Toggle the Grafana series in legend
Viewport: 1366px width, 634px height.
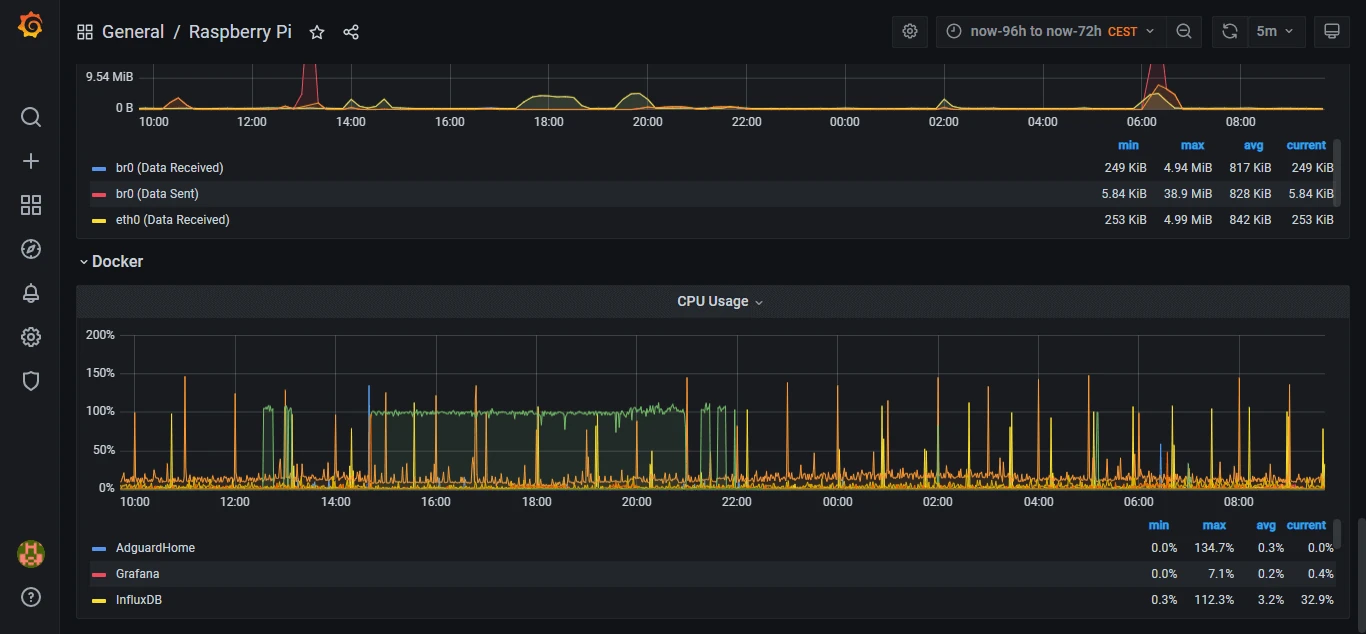click(x=137, y=574)
